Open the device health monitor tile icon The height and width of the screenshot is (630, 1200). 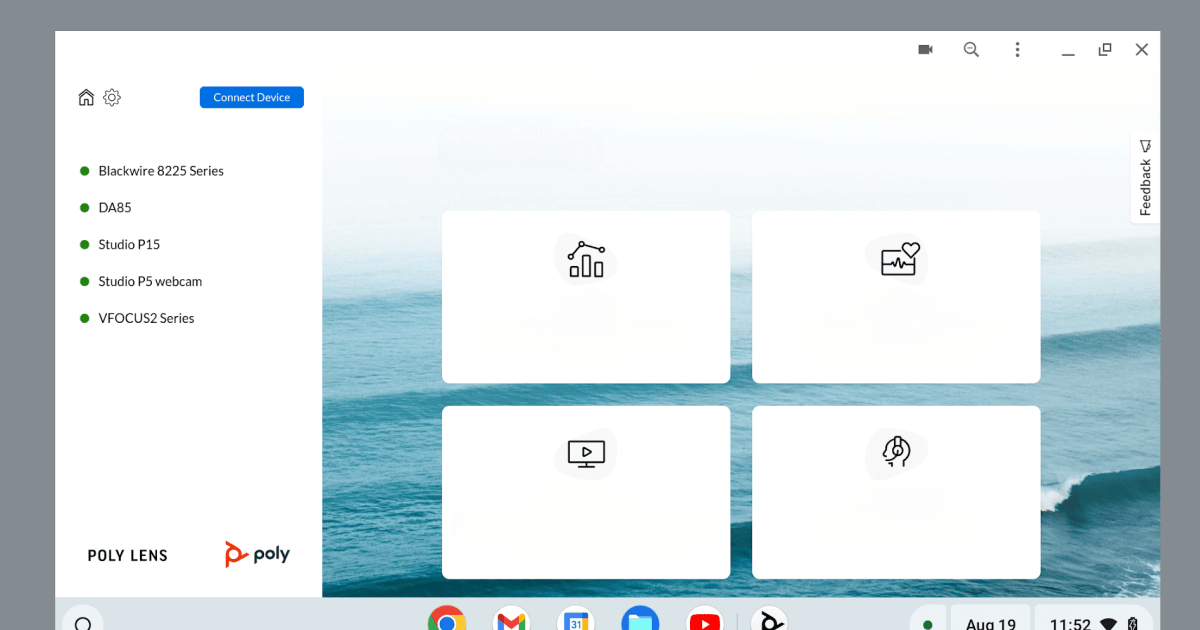point(896,259)
